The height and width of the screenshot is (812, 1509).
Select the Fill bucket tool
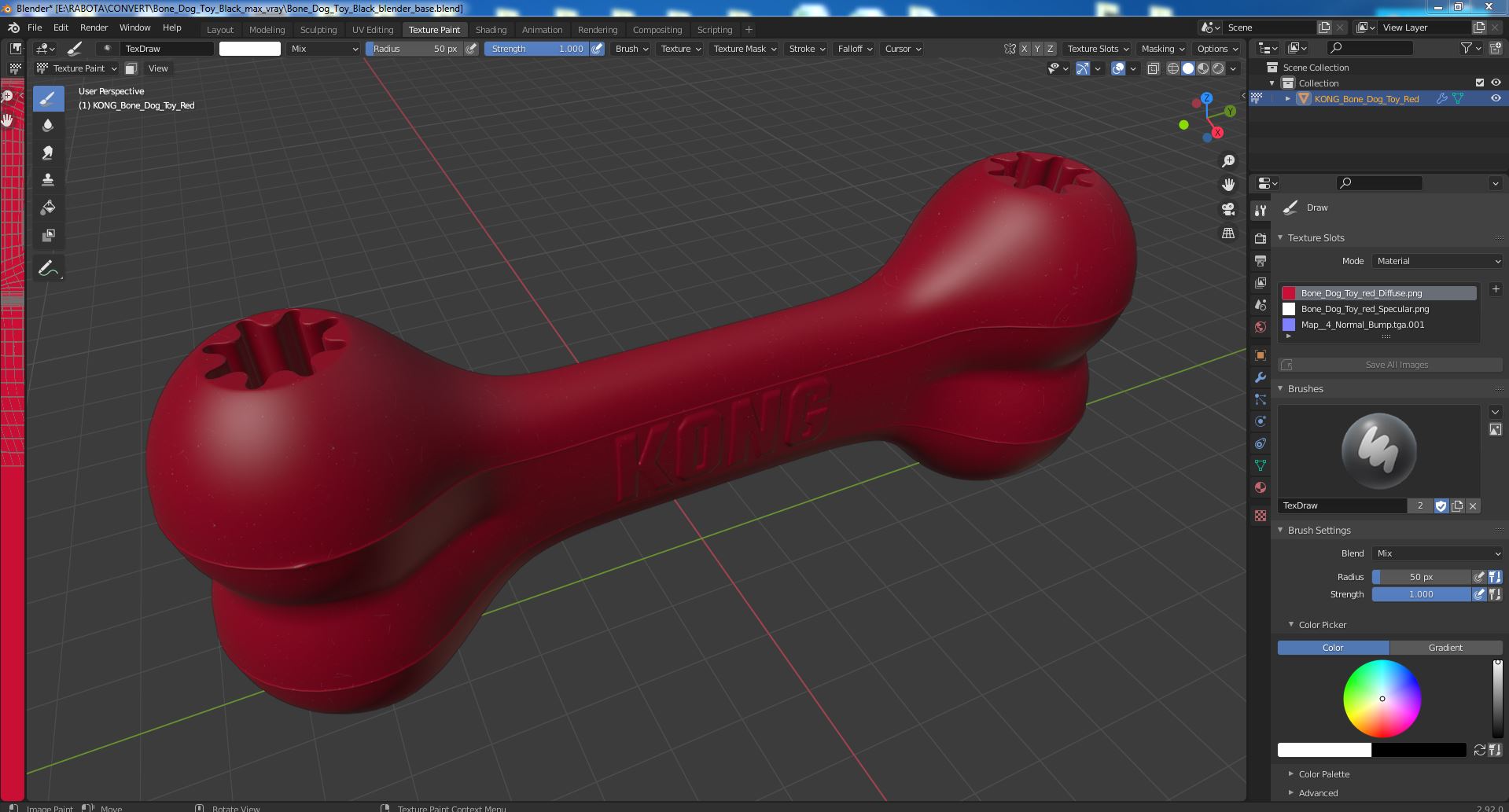pos(48,208)
